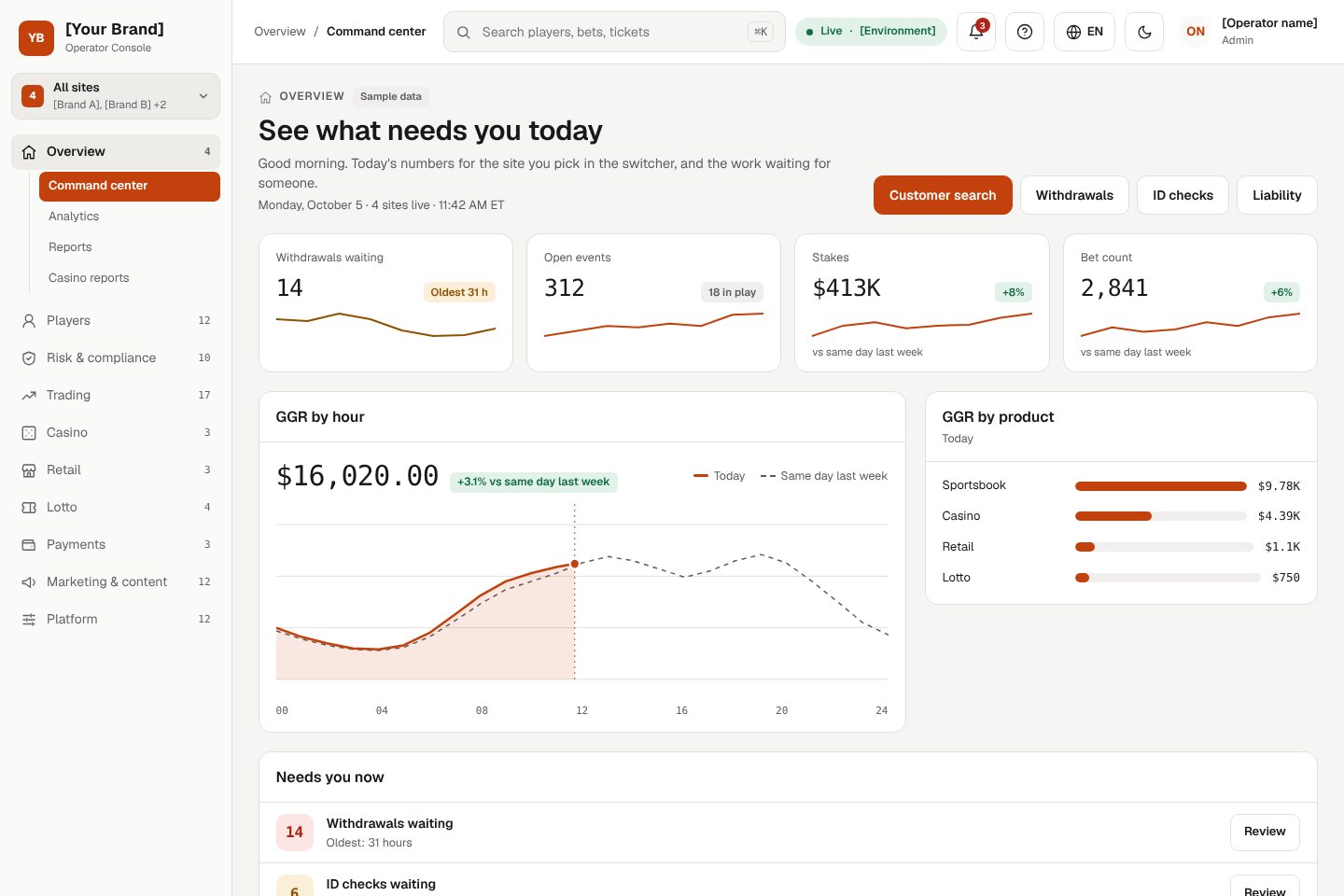Open the notifications bell

pos(976,32)
